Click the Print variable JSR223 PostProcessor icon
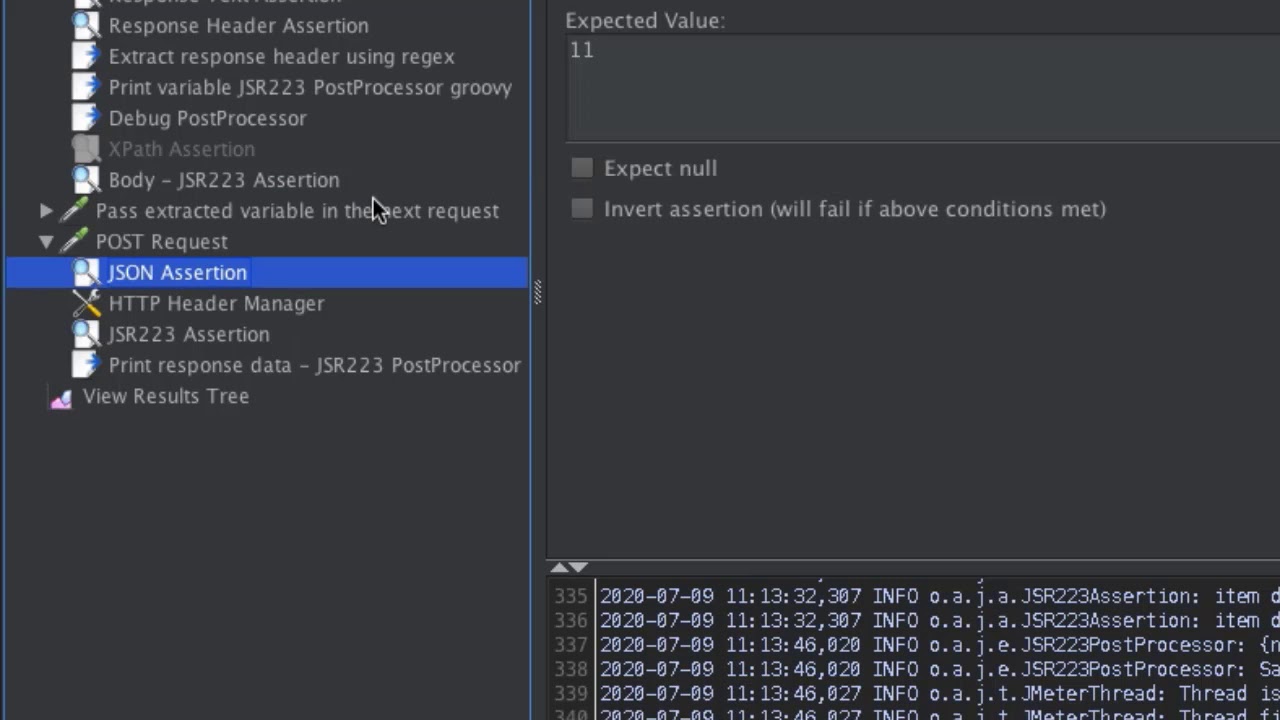 86,88
